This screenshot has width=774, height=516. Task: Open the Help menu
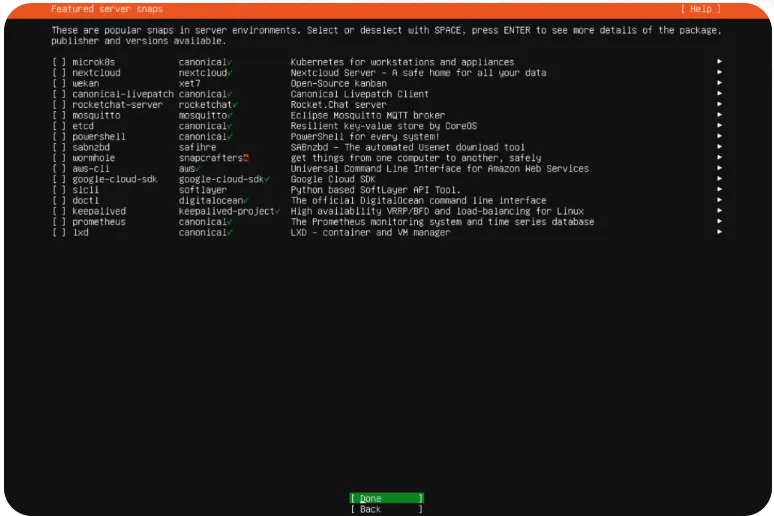[700, 9]
